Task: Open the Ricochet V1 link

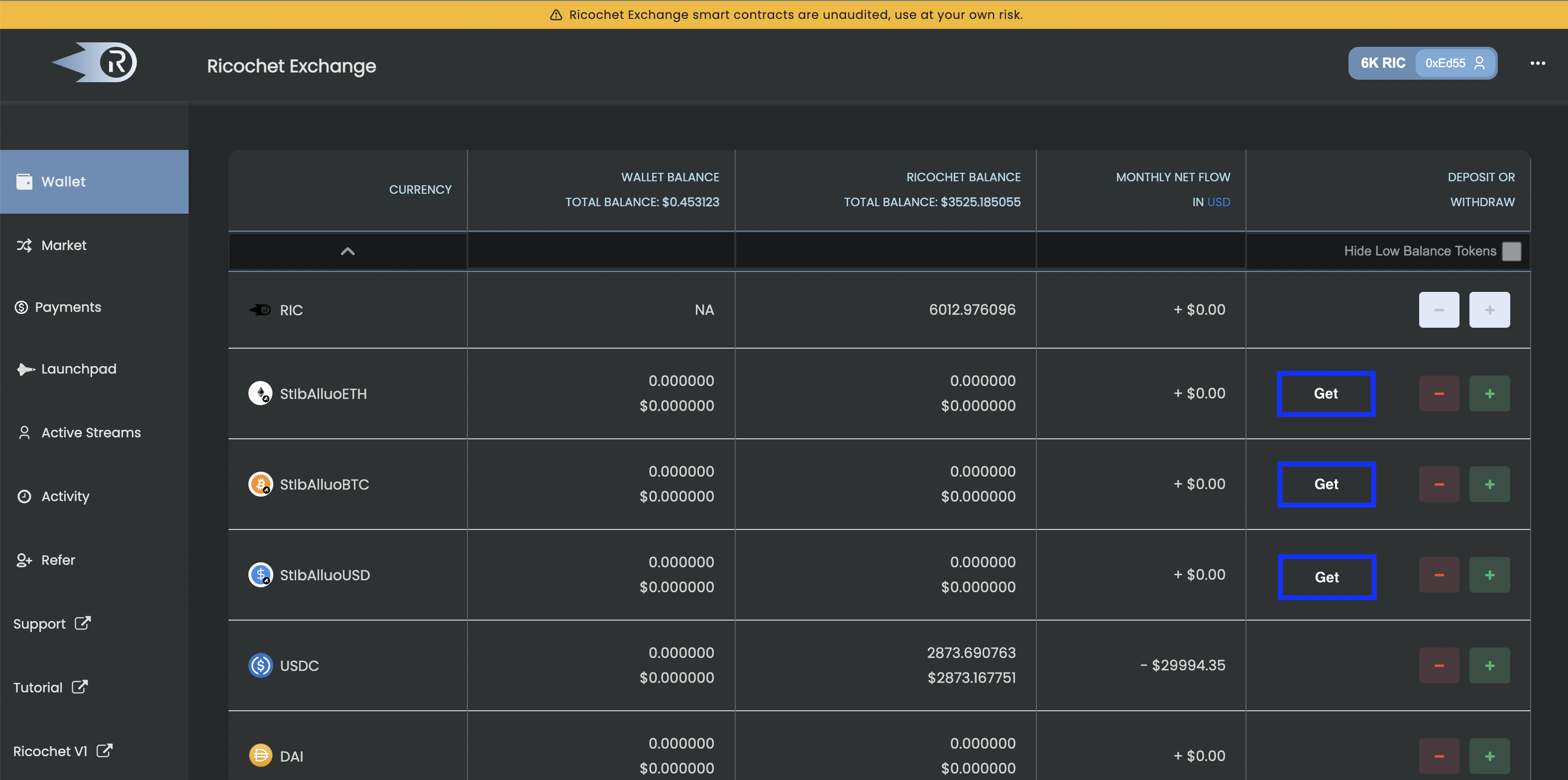Action: click(x=60, y=751)
